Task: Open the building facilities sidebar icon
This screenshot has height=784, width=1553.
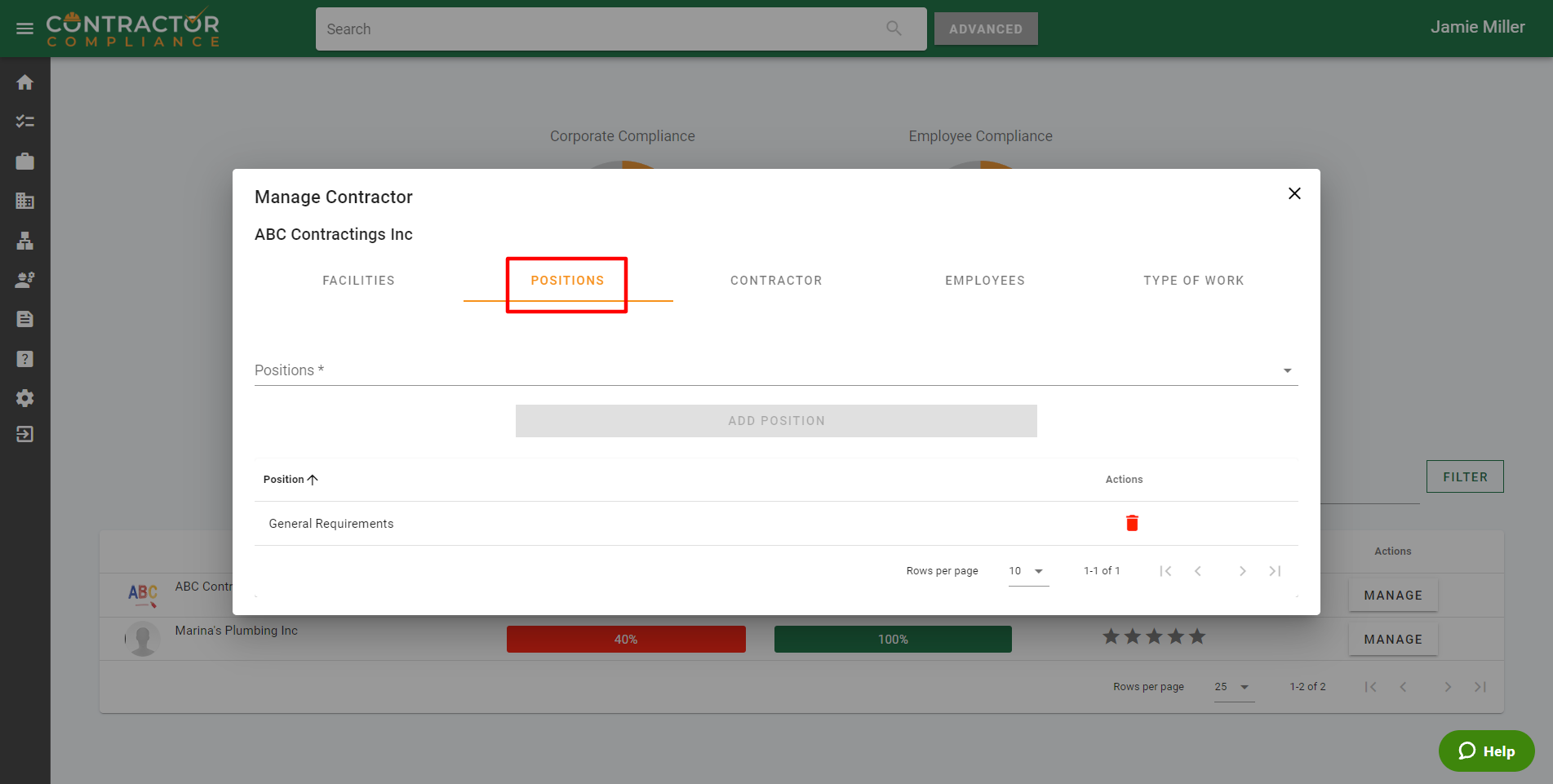Action: click(x=24, y=201)
